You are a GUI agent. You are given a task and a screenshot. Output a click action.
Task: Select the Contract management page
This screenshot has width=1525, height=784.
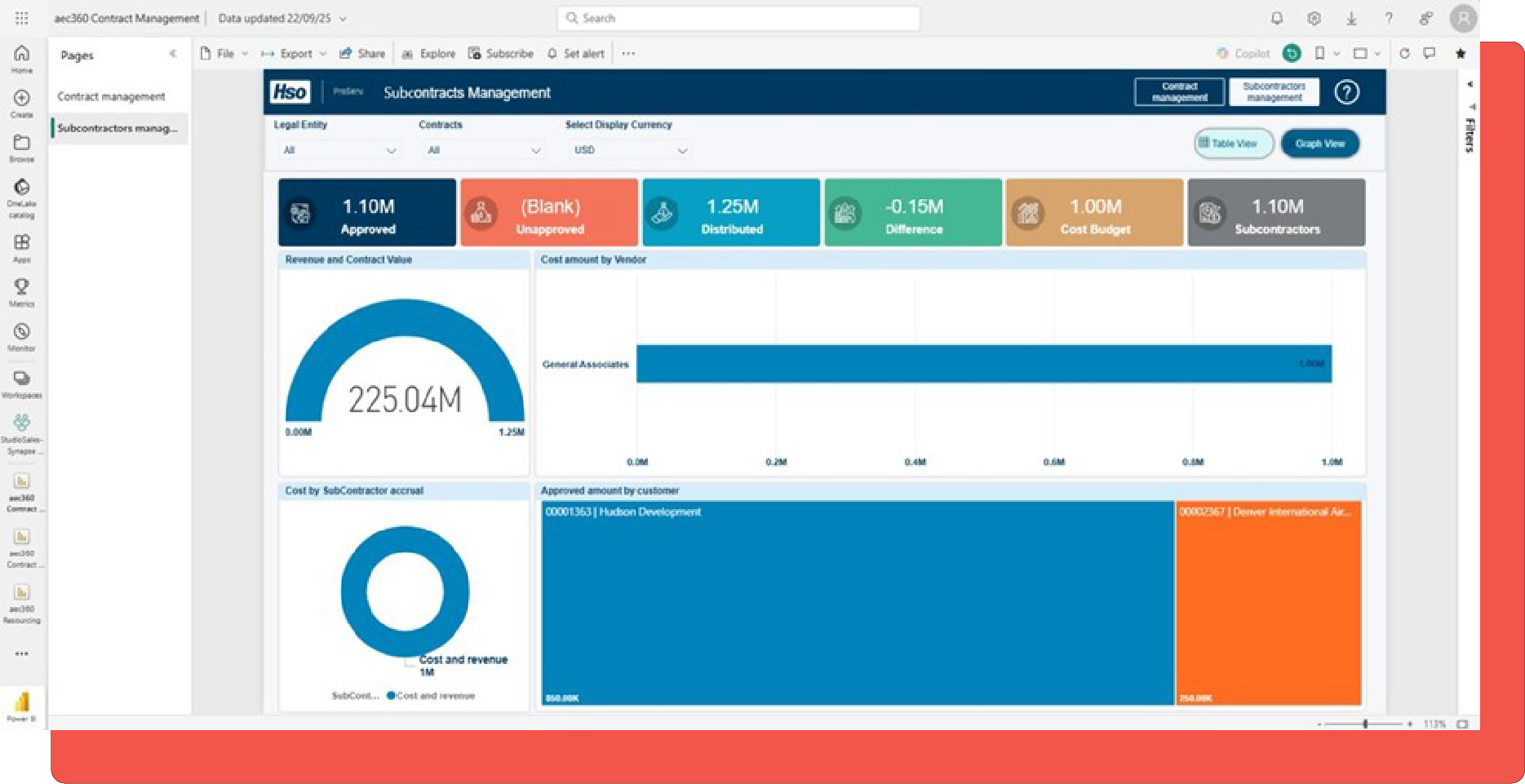[111, 96]
